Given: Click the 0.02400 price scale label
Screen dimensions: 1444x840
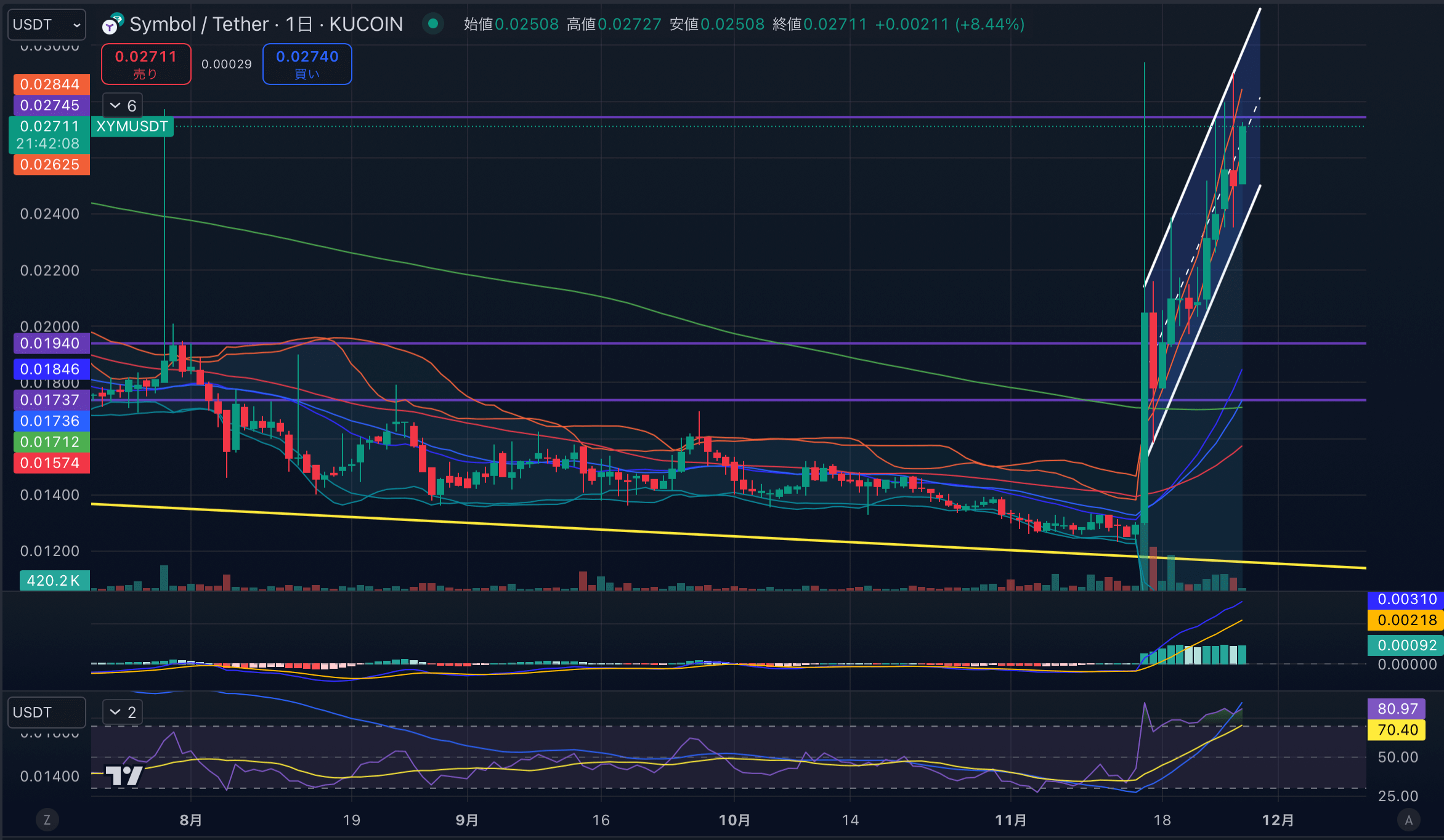Looking at the screenshot, I should (50, 214).
